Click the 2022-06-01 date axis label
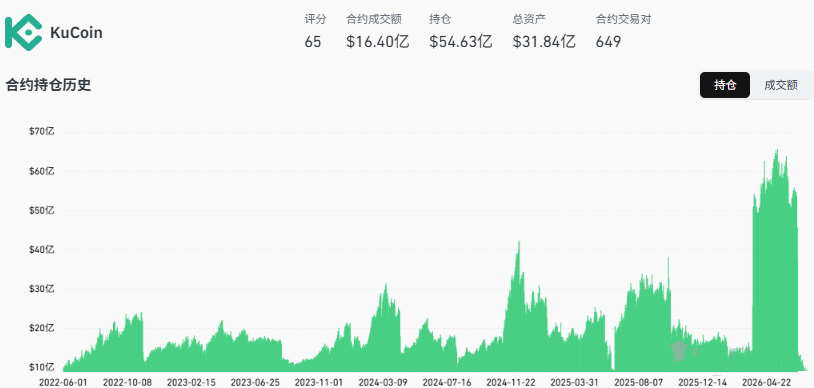The width and height of the screenshot is (814, 388). tap(63, 382)
